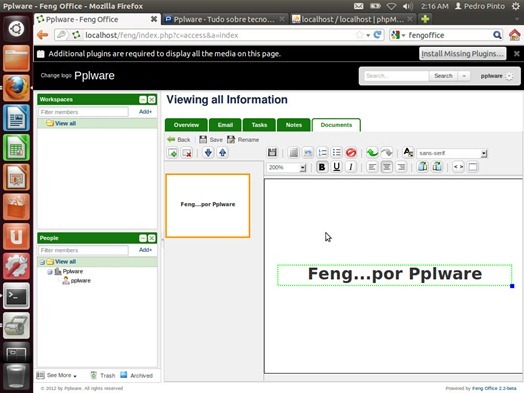Move the slide up with the blue up arrow
Screen dimensions: 524x393
click(223, 153)
